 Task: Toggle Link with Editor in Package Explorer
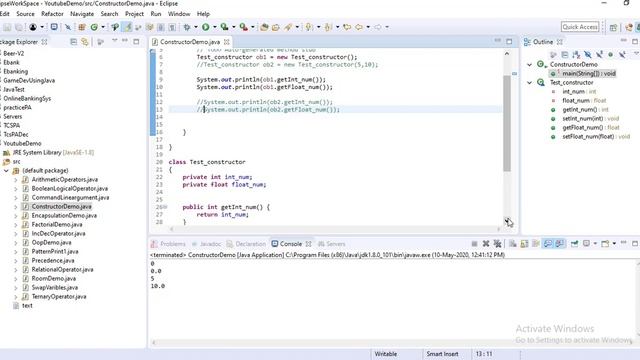(x=85, y=42)
